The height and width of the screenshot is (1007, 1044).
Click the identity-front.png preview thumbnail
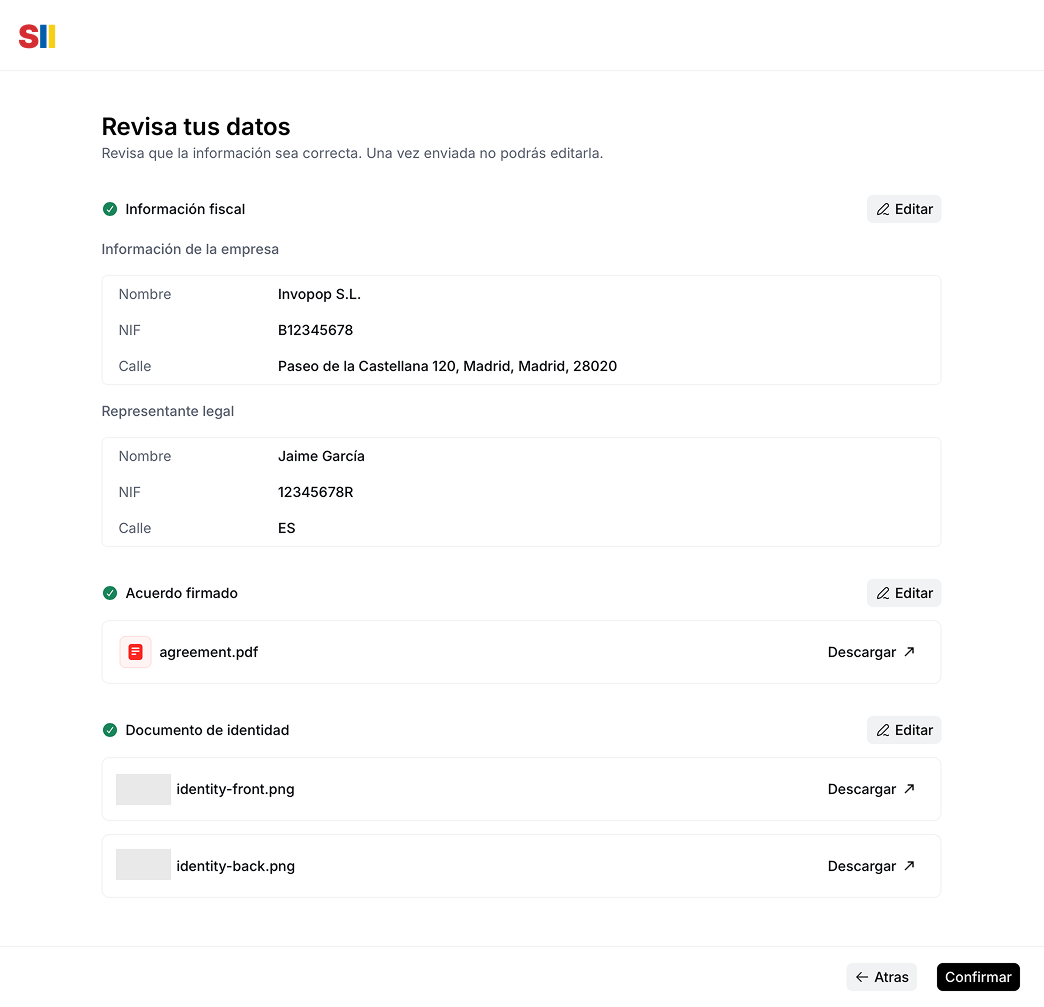click(143, 788)
